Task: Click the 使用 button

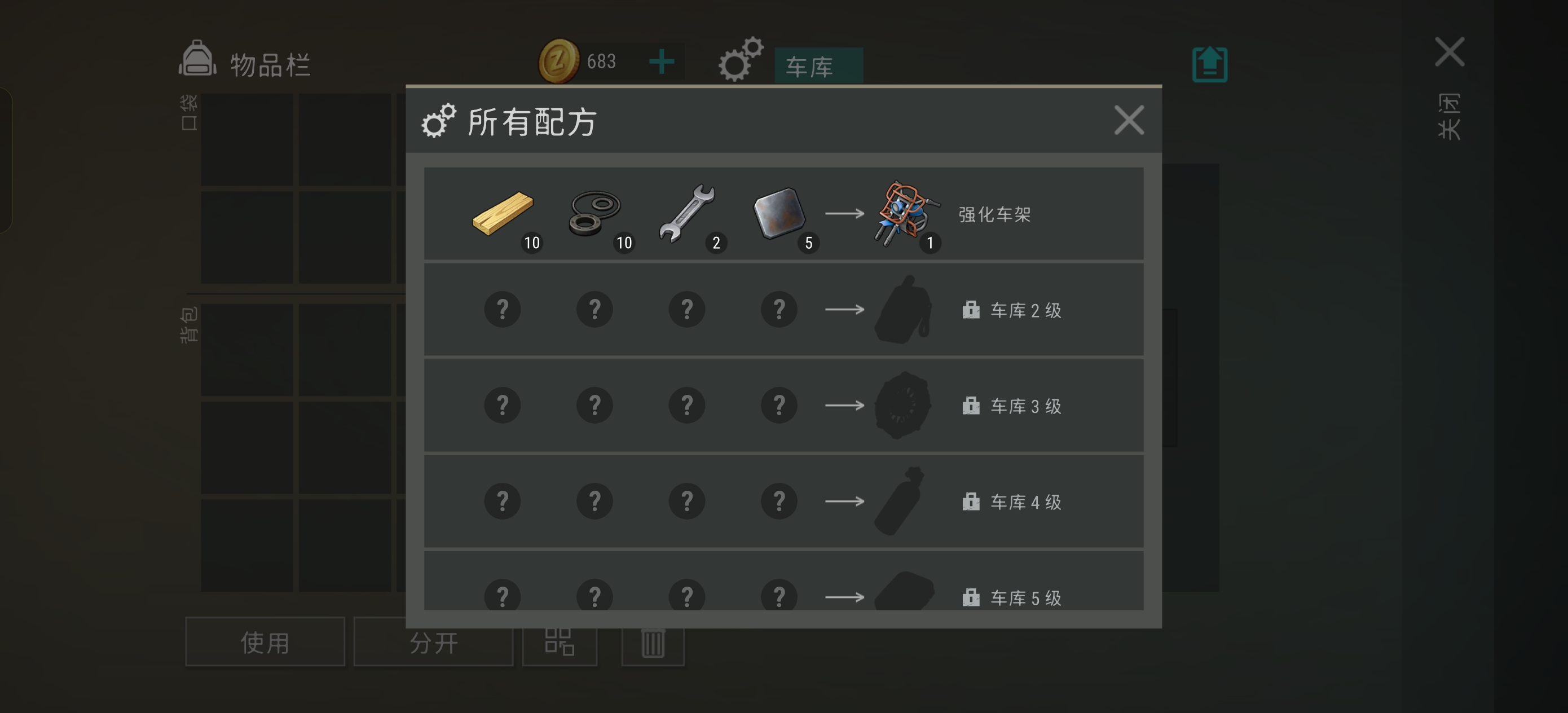Action: point(265,642)
